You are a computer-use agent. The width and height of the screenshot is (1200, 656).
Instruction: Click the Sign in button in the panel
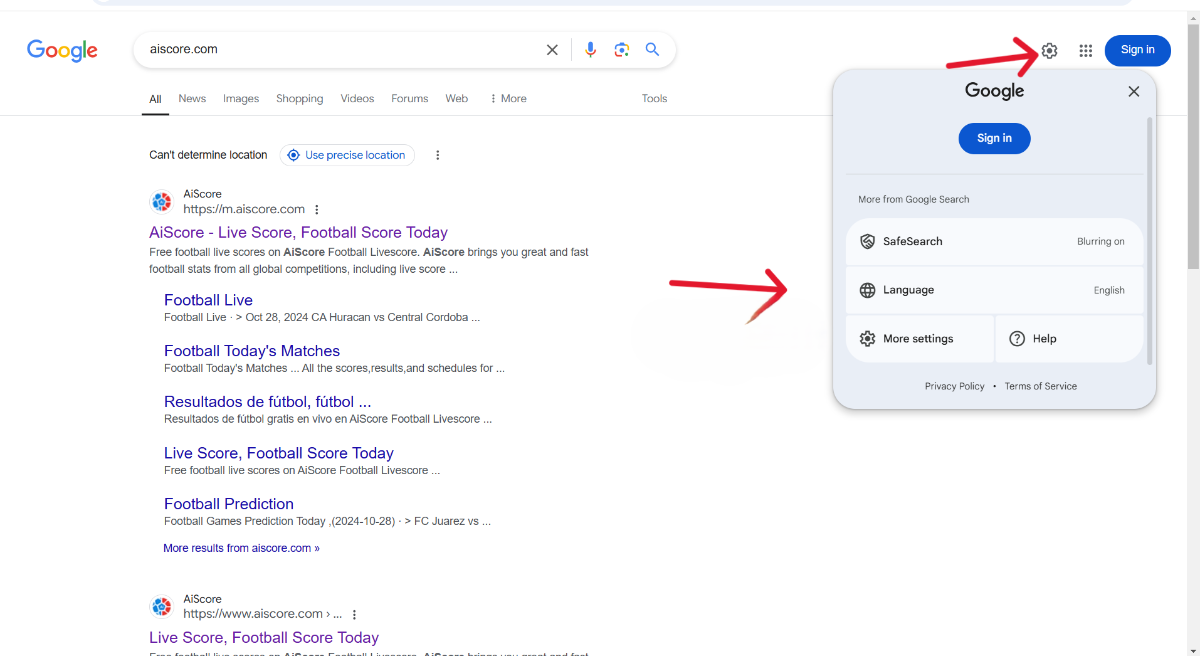pyautogui.click(x=994, y=138)
